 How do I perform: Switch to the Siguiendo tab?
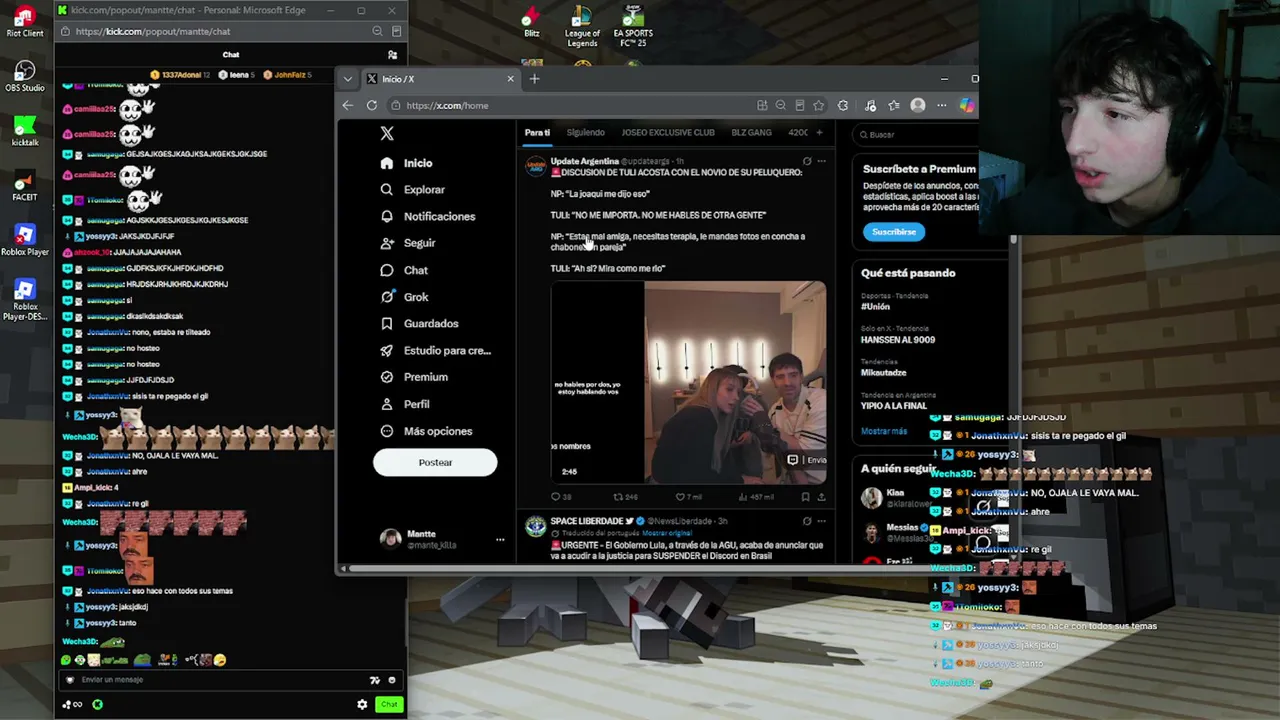[x=586, y=133]
